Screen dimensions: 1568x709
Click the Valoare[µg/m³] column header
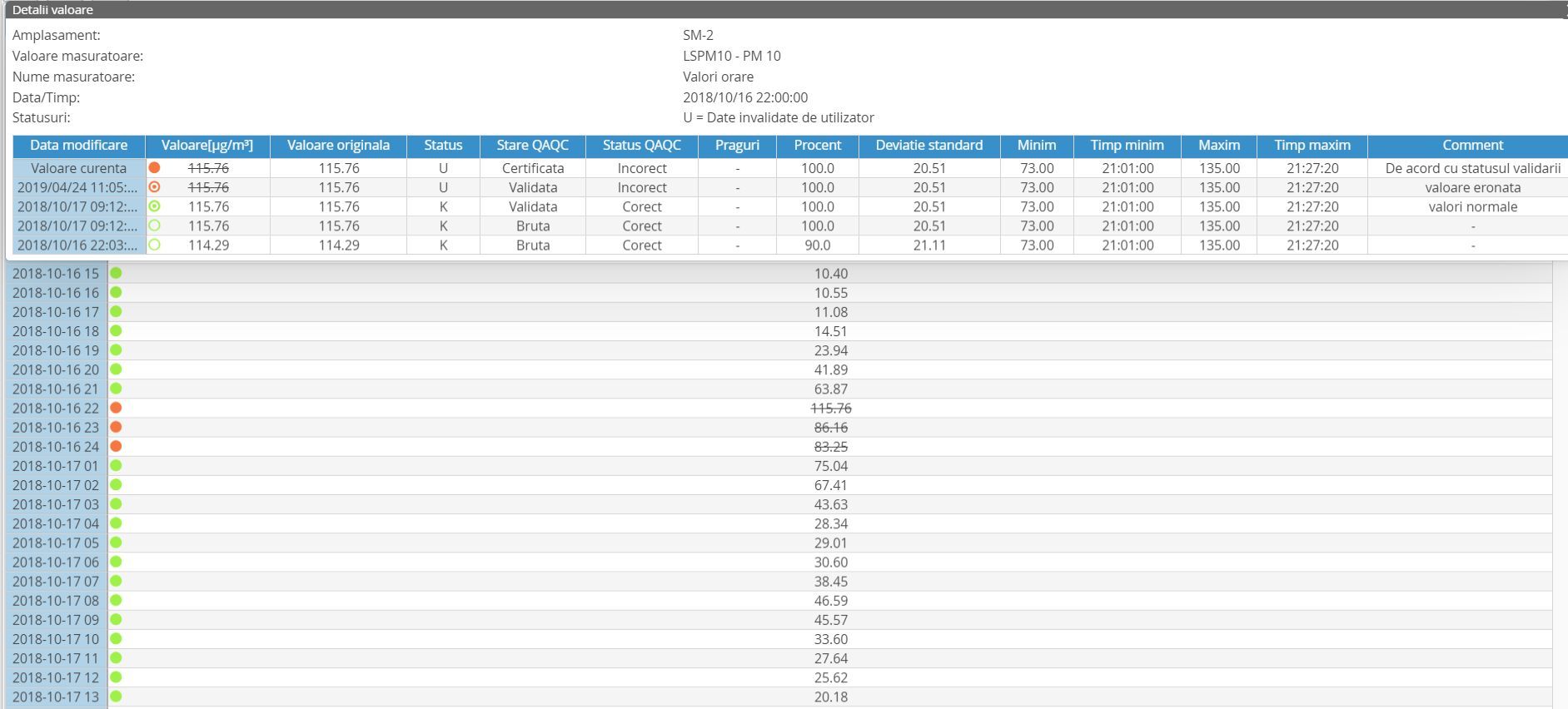point(207,146)
